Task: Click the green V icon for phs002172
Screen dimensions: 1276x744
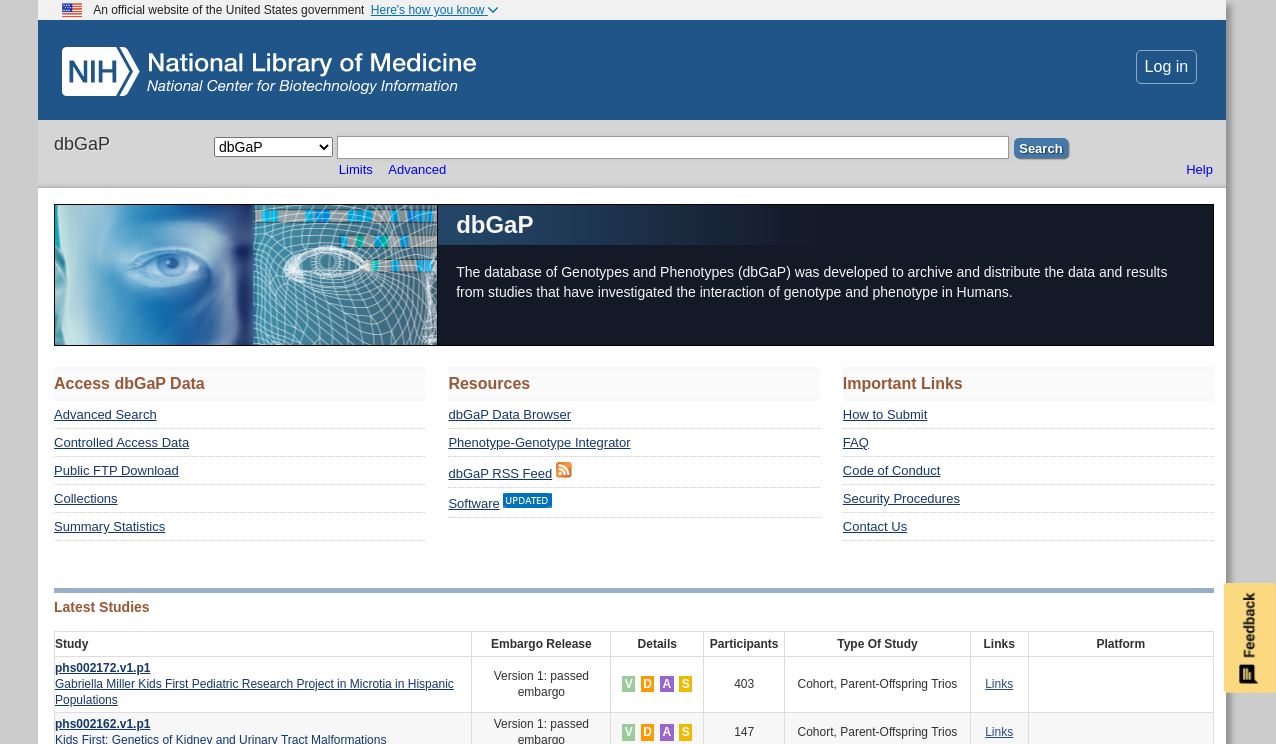Action: pyautogui.click(x=628, y=684)
